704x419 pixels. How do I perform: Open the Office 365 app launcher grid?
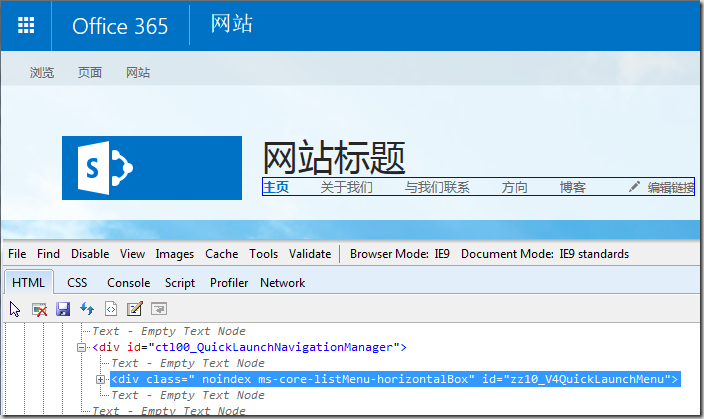pyautogui.click(x=26, y=25)
